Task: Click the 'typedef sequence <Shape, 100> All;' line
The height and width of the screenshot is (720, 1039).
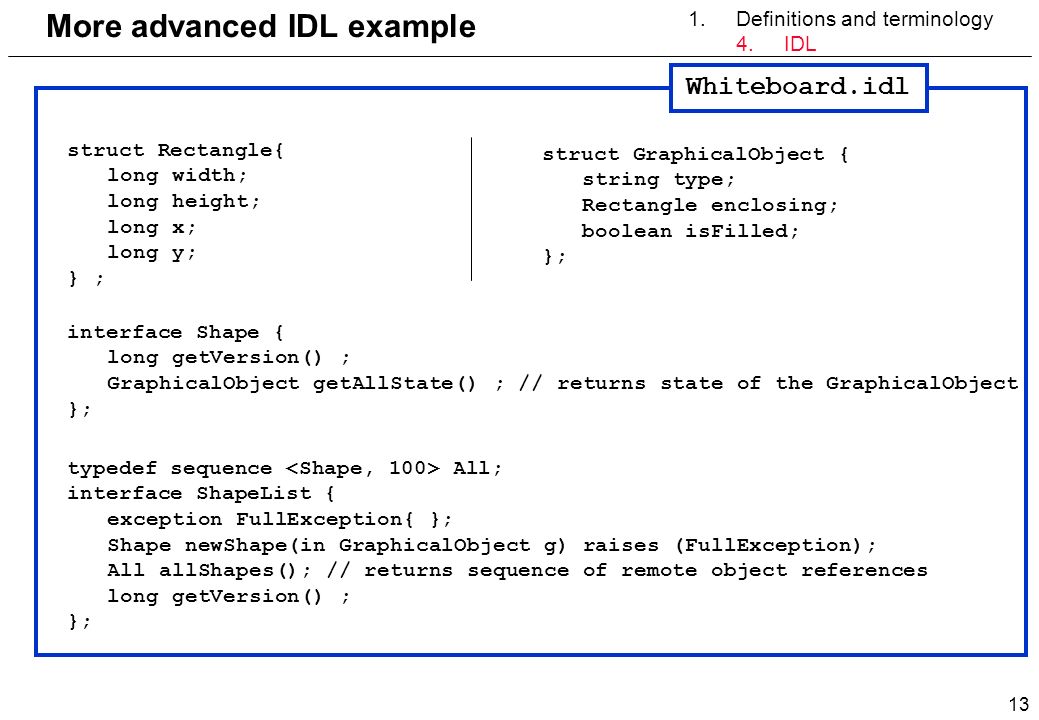Action: tap(285, 468)
